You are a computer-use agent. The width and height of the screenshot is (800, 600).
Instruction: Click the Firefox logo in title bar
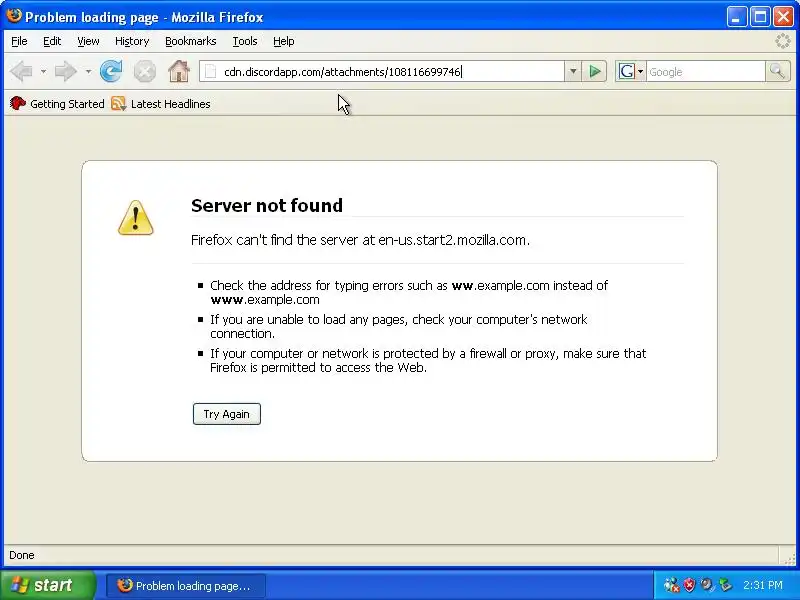tap(14, 16)
